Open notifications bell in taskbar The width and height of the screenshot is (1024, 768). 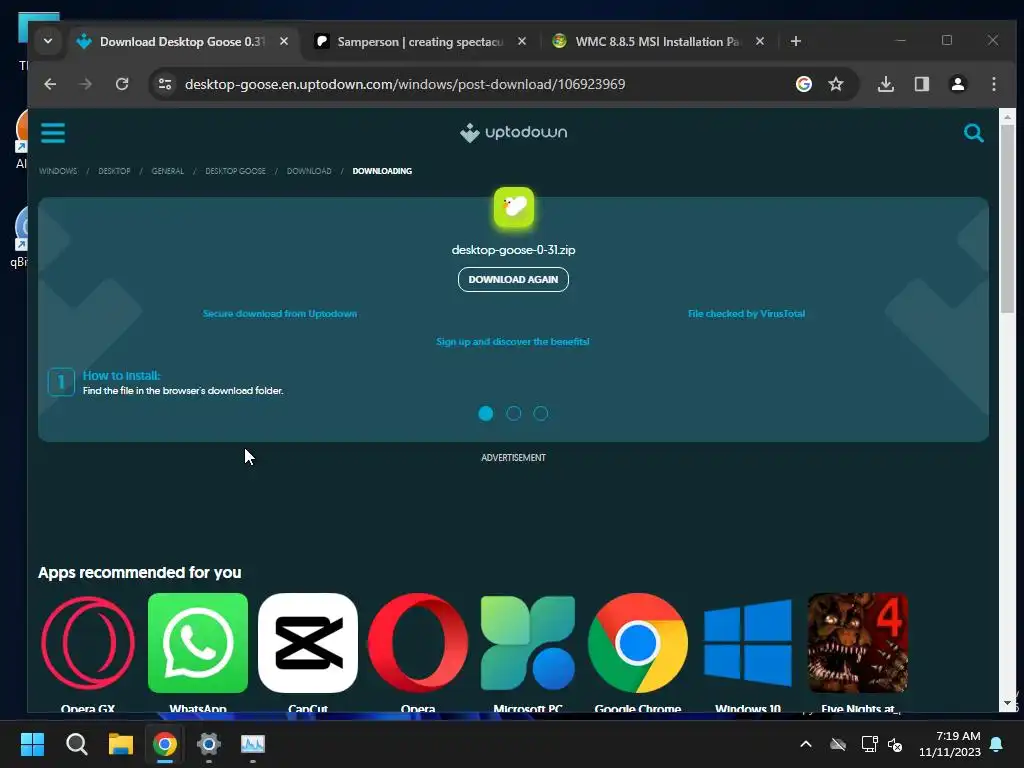(997, 744)
